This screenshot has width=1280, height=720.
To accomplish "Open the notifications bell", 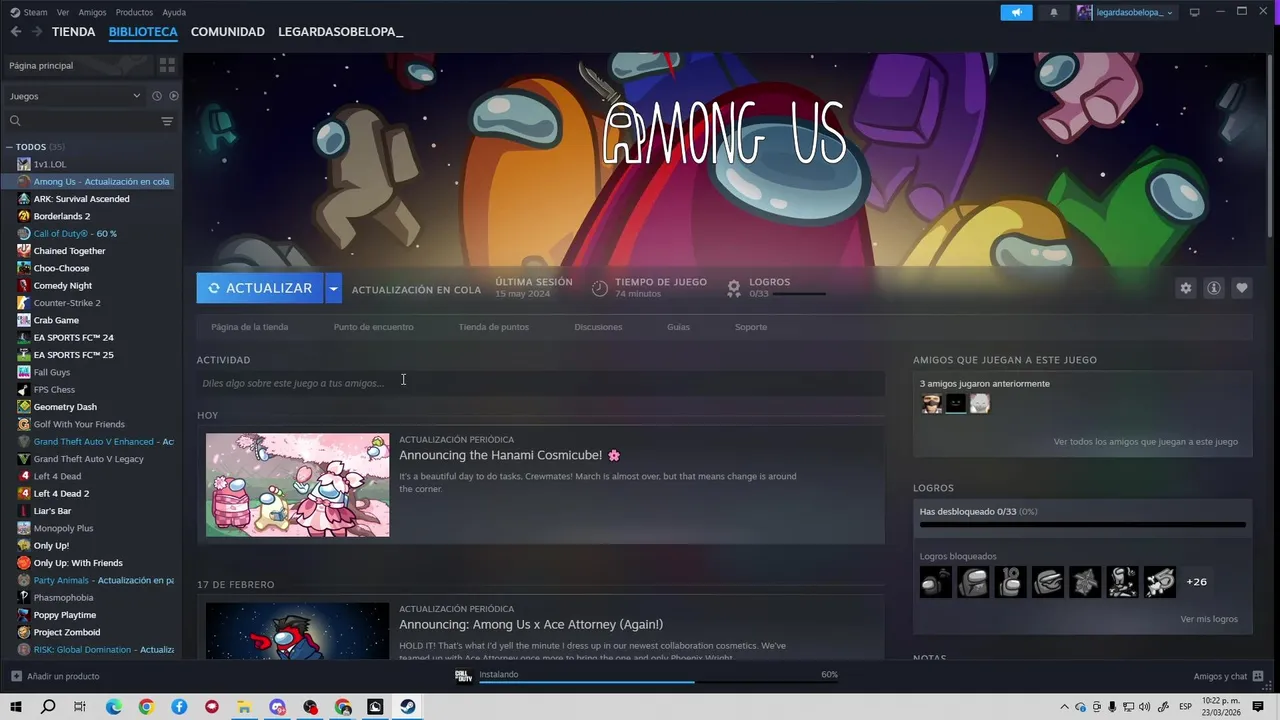I will 1053,12.
